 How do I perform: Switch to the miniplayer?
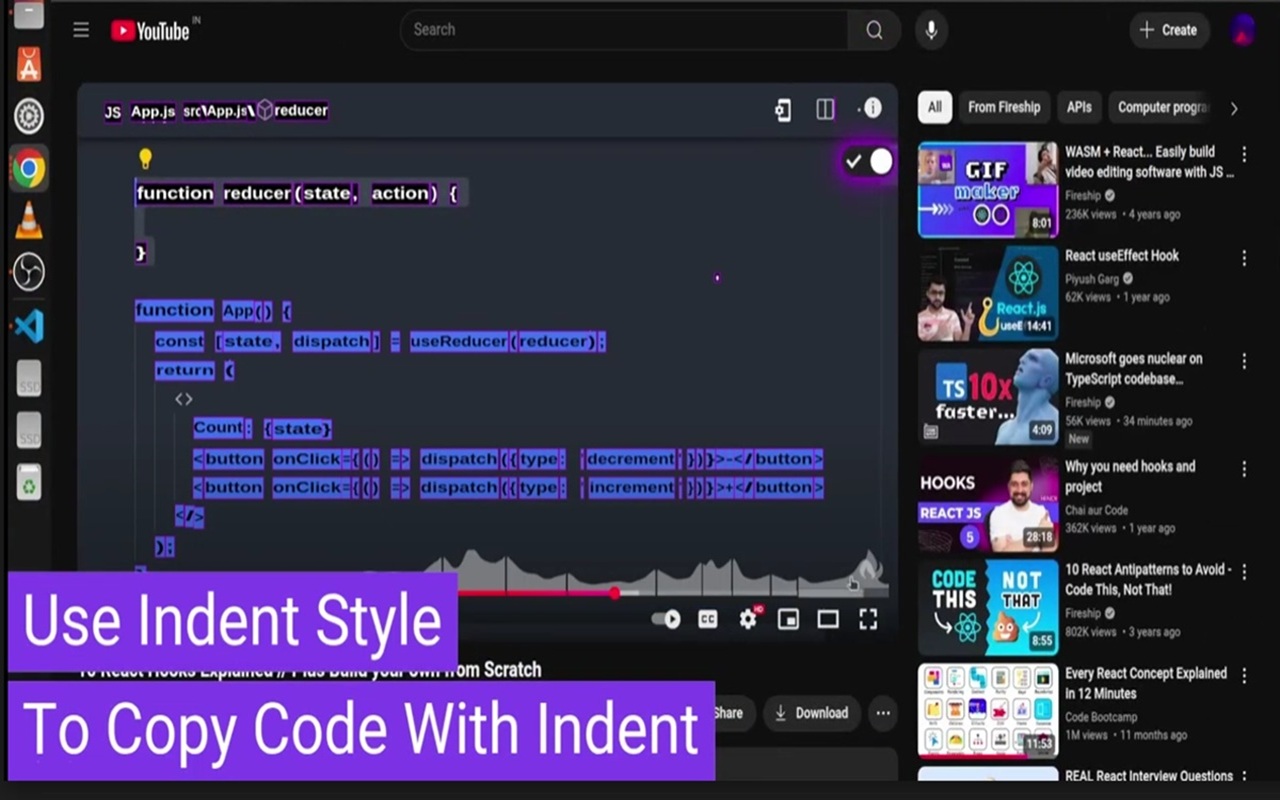pos(788,620)
